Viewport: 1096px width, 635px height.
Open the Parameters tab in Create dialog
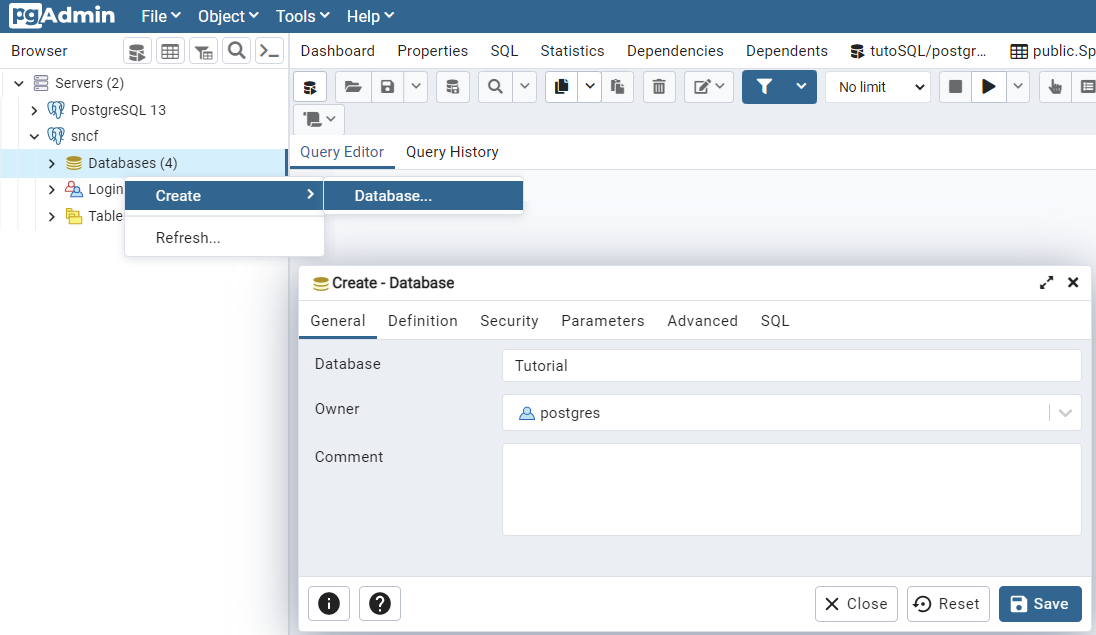pos(603,321)
